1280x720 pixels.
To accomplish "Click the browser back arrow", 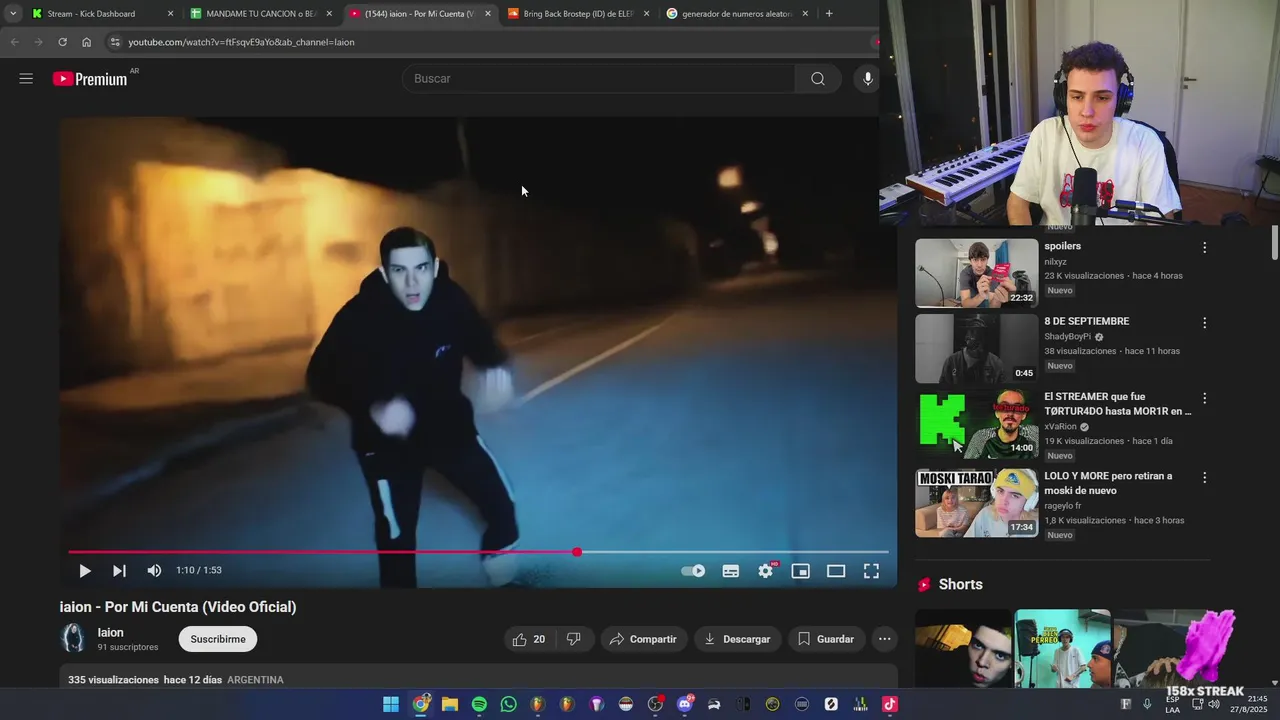I will (14, 42).
